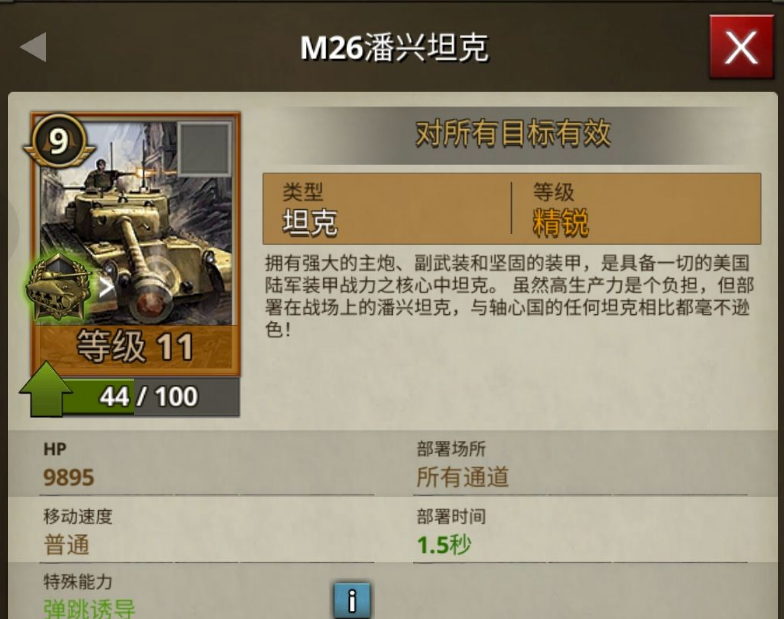Select the 部署时间 1.5秒 stat

tap(580, 532)
